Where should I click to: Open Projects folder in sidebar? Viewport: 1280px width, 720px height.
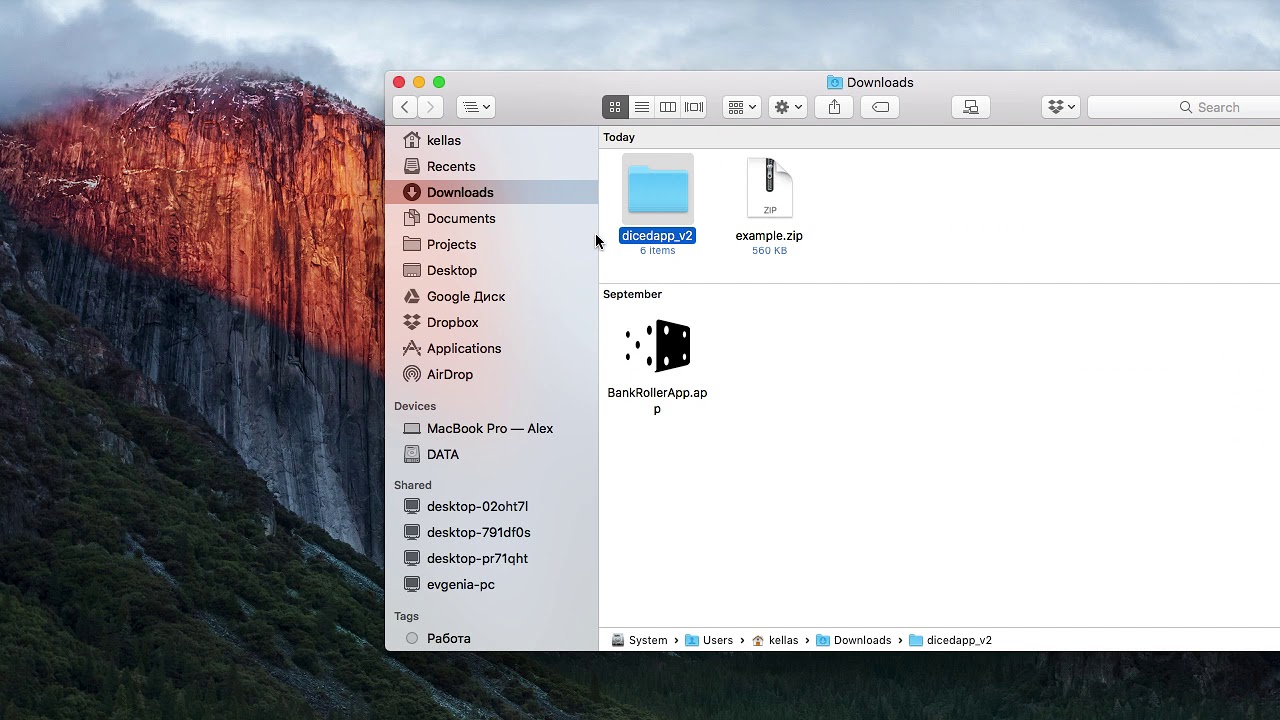coord(492,244)
